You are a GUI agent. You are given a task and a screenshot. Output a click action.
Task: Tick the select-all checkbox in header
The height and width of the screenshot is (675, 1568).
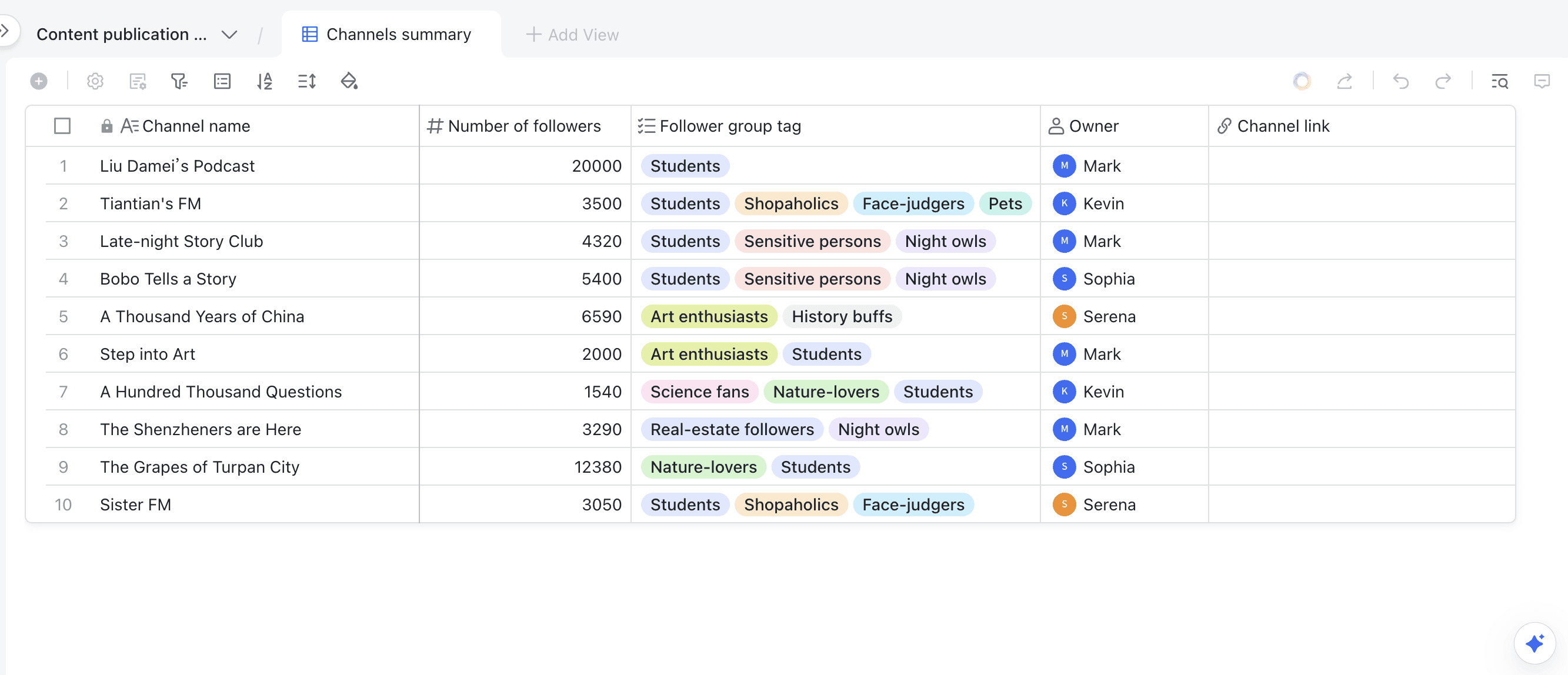[62, 126]
